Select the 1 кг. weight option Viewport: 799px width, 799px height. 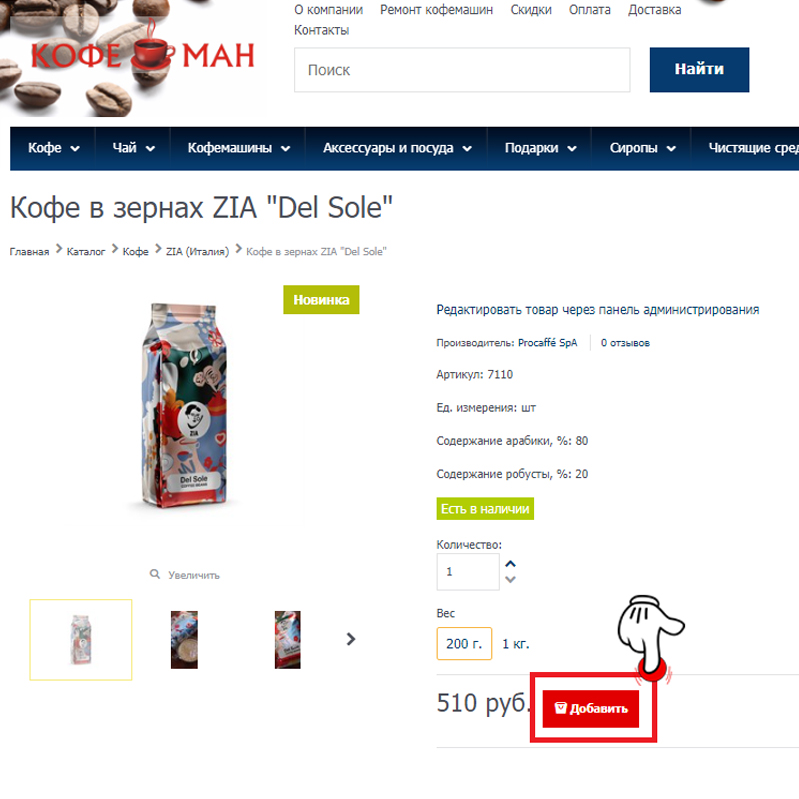click(516, 644)
